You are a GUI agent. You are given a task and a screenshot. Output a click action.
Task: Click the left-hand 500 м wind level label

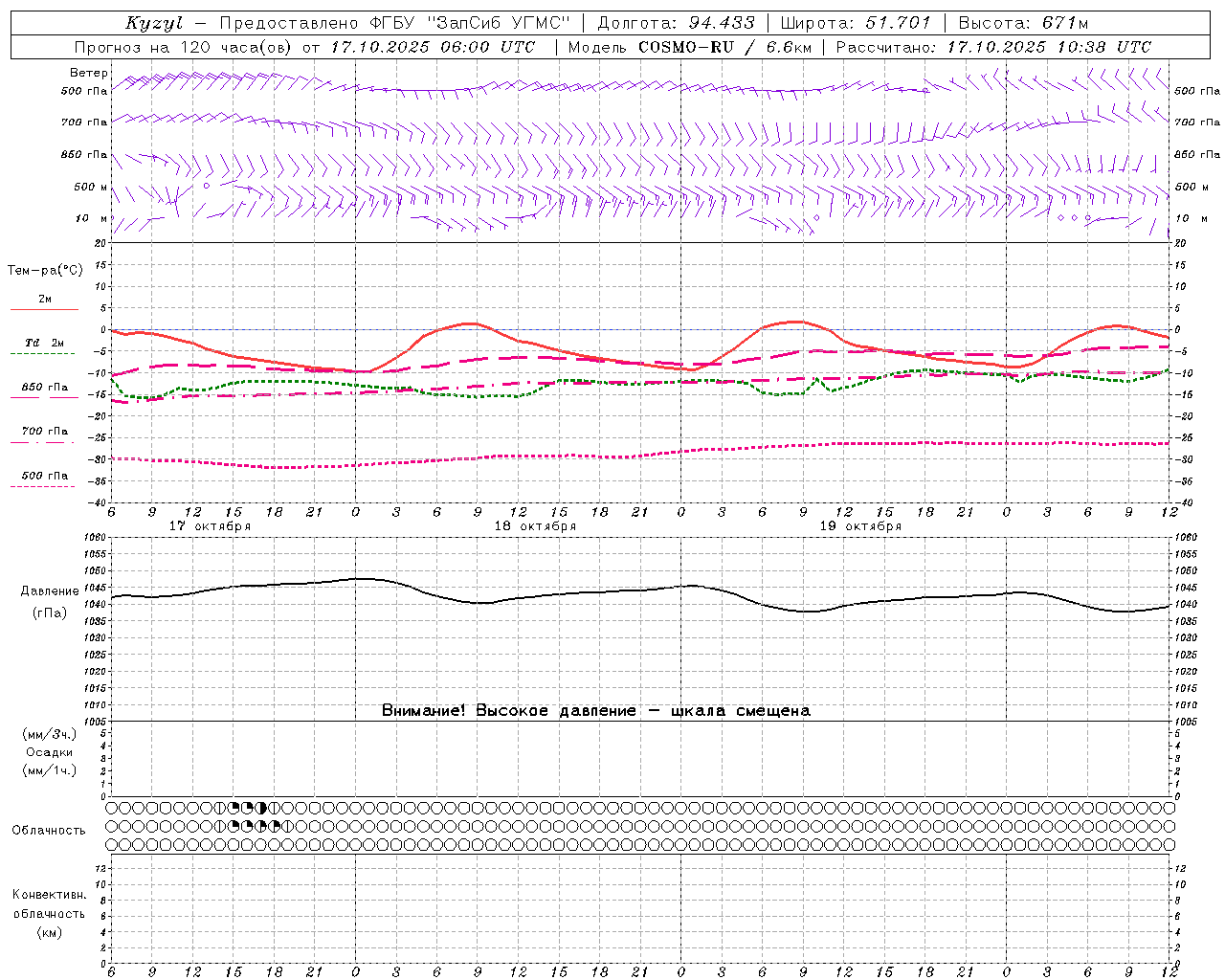(x=91, y=187)
